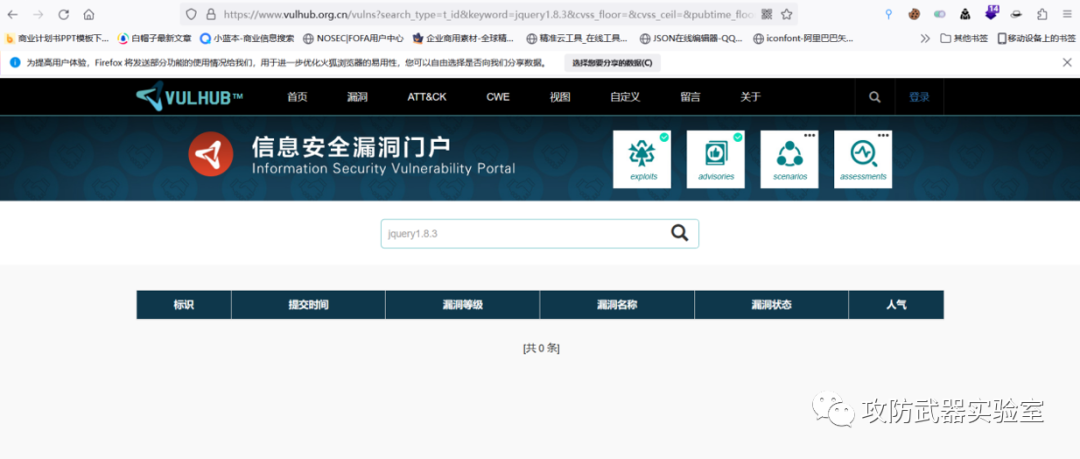Click the 人气 column header

896,305
